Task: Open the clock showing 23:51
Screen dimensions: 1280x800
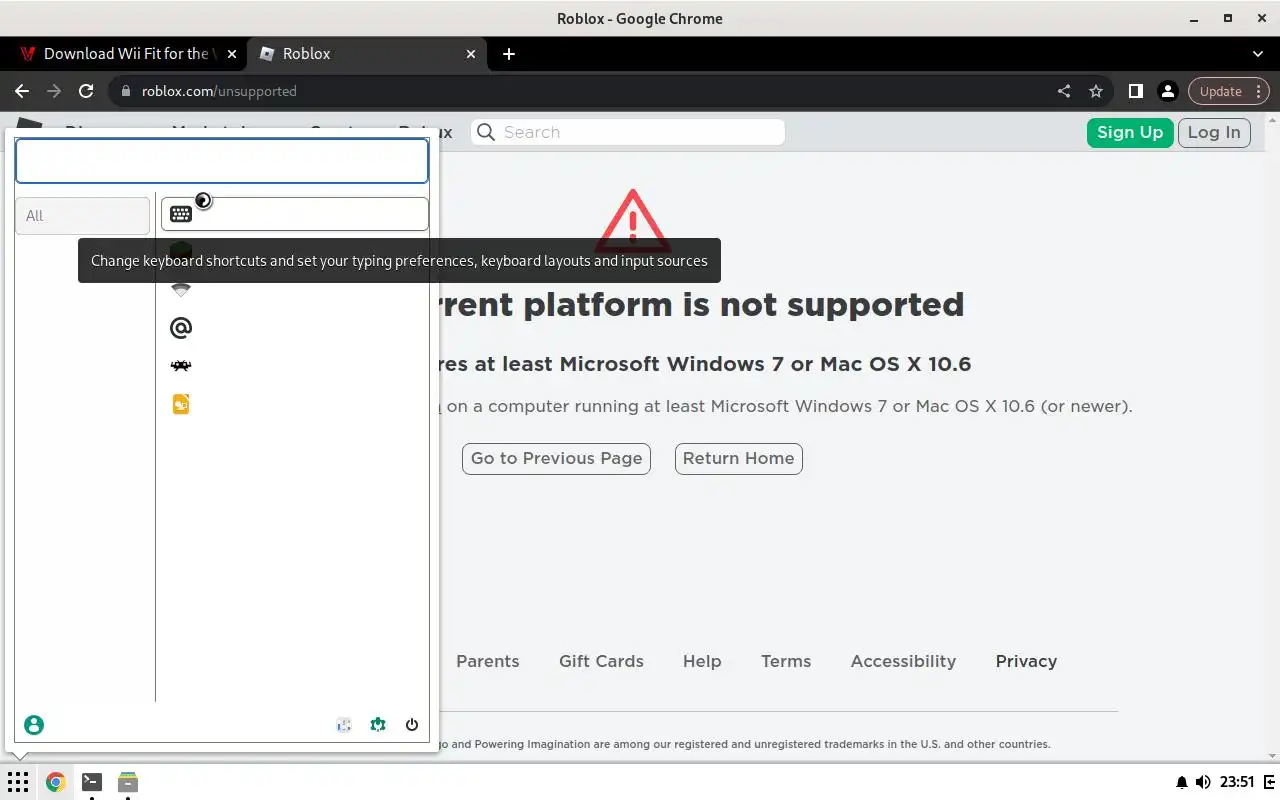Action: point(1237,782)
